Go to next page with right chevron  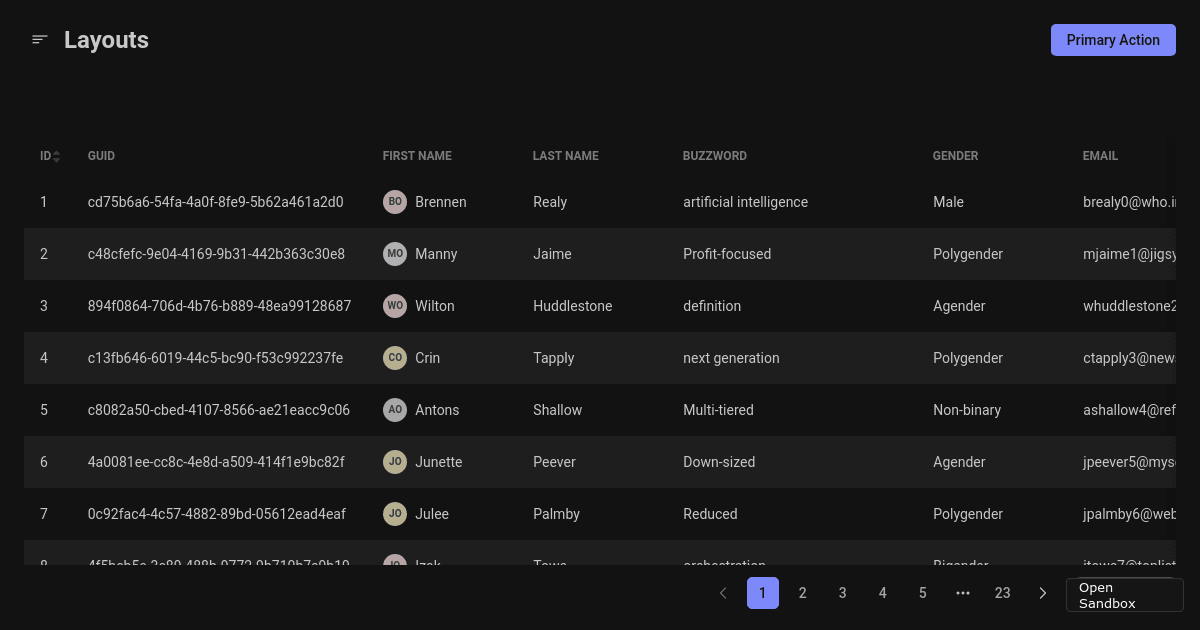[x=1042, y=592]
